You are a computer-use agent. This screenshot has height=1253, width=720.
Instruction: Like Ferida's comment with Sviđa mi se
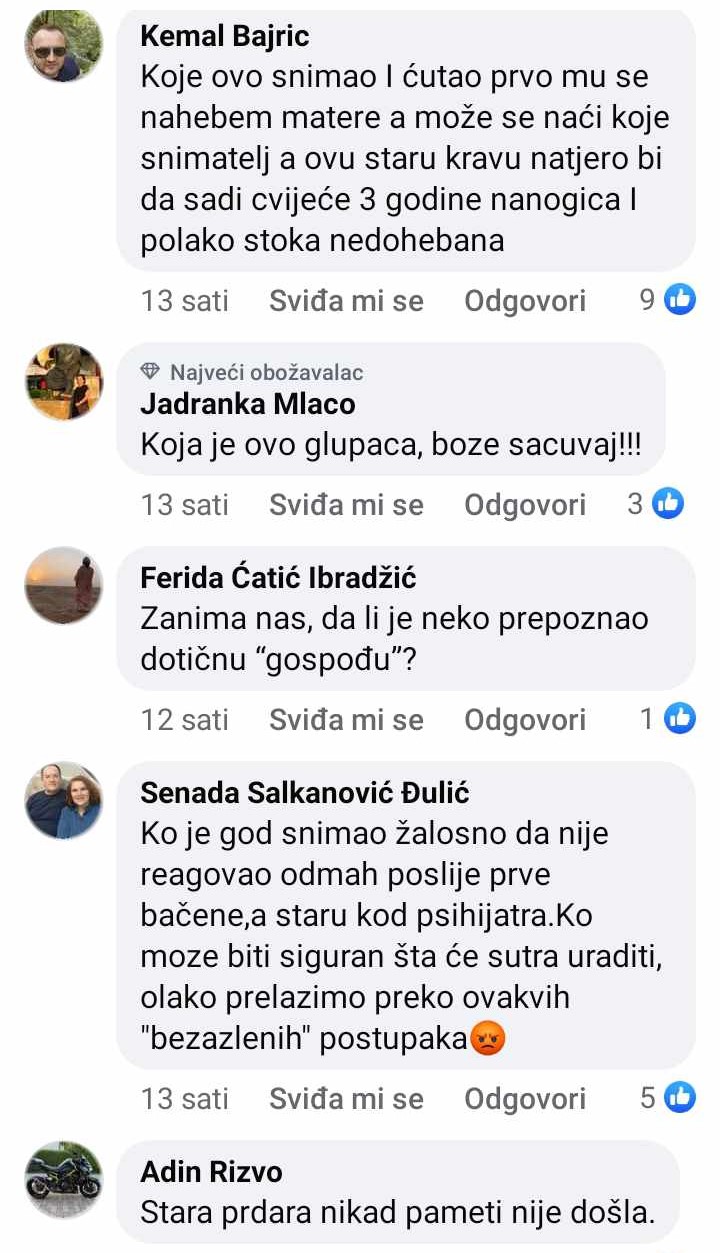346,719
